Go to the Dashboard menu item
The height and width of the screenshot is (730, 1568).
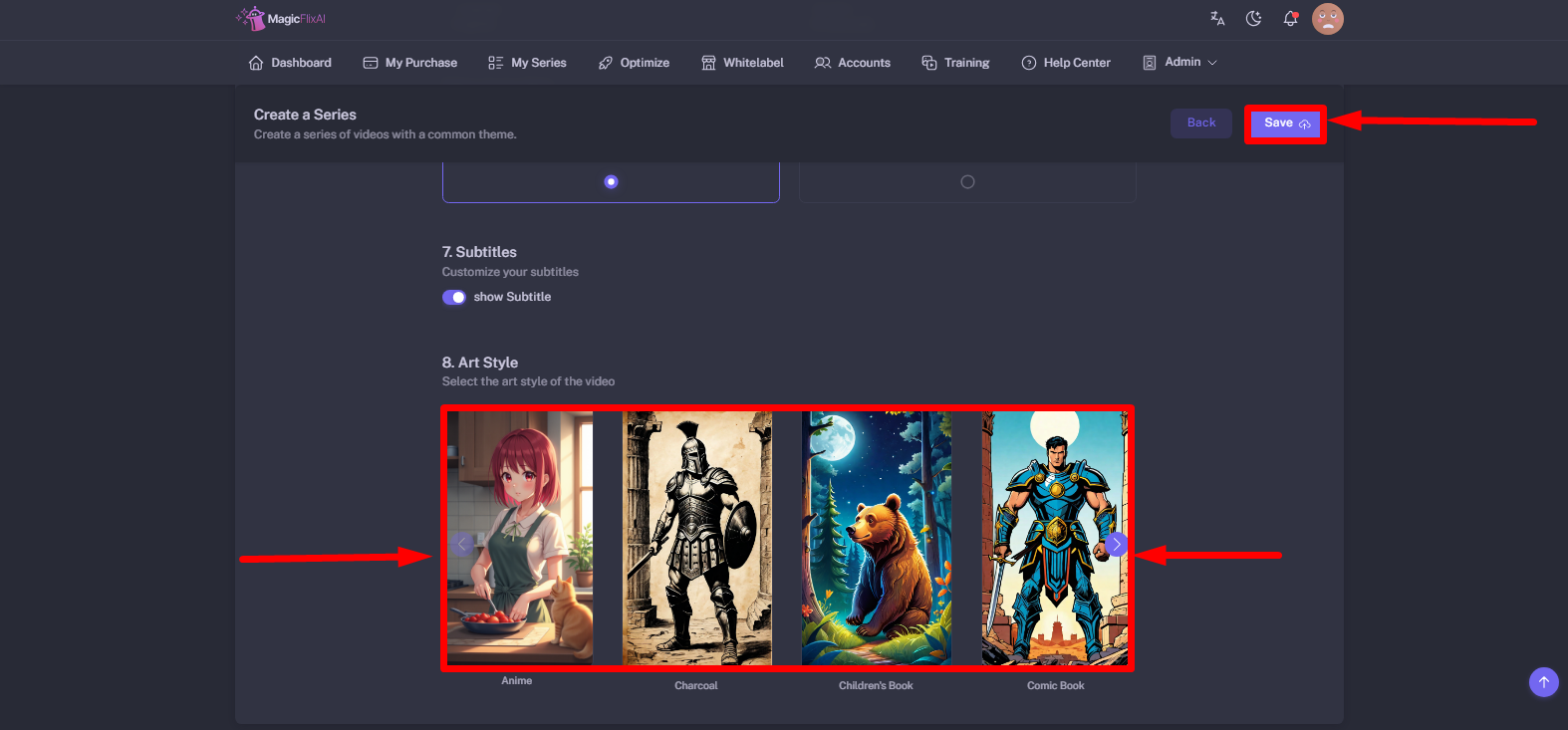coord(290,63)
